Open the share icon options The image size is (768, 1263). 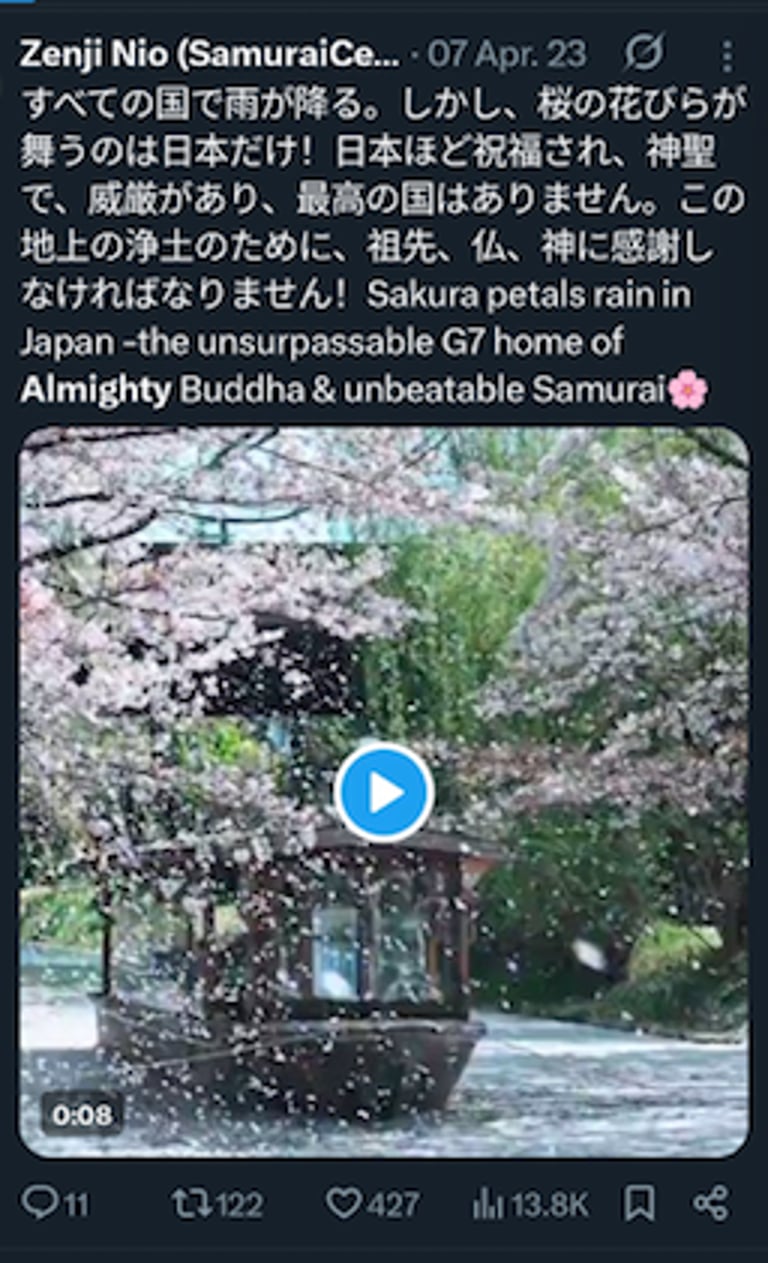(x=711, y=1203)
